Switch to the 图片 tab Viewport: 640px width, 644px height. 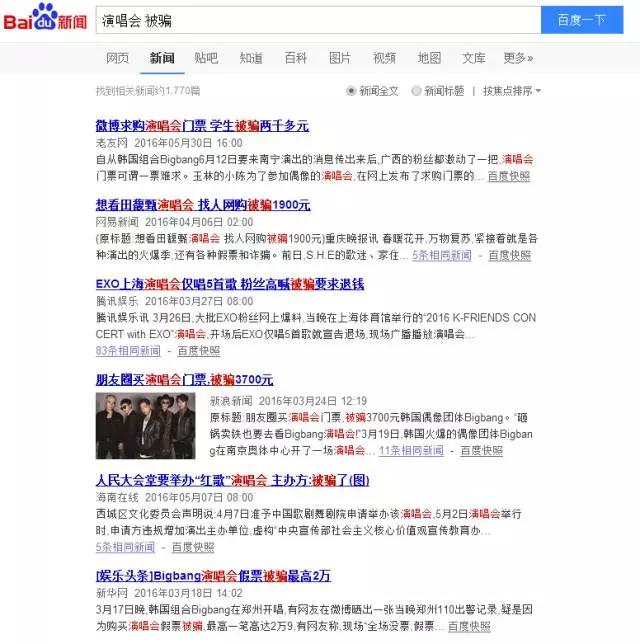(340, 58)
